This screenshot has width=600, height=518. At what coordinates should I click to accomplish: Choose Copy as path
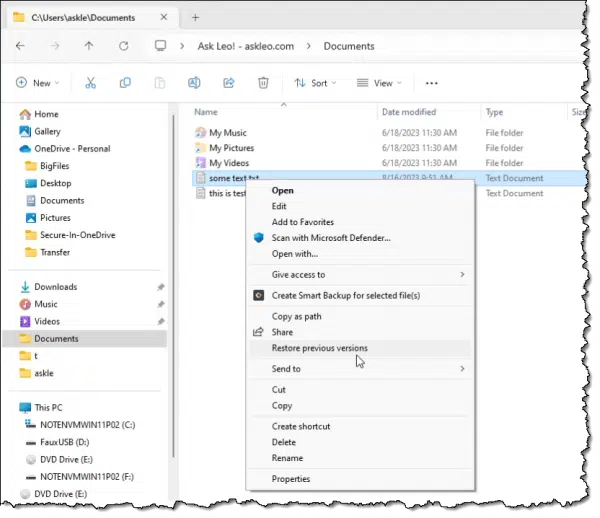360,316
